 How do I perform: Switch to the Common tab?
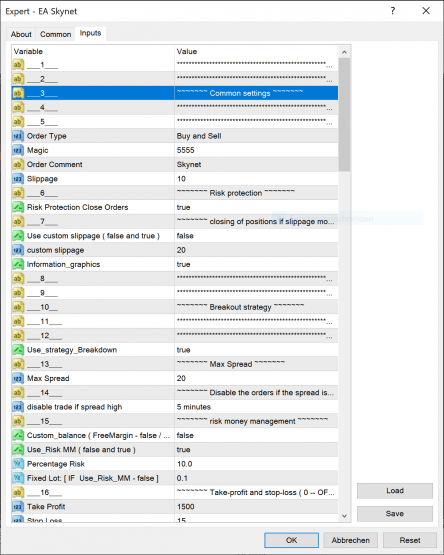[x=55, y=34]
